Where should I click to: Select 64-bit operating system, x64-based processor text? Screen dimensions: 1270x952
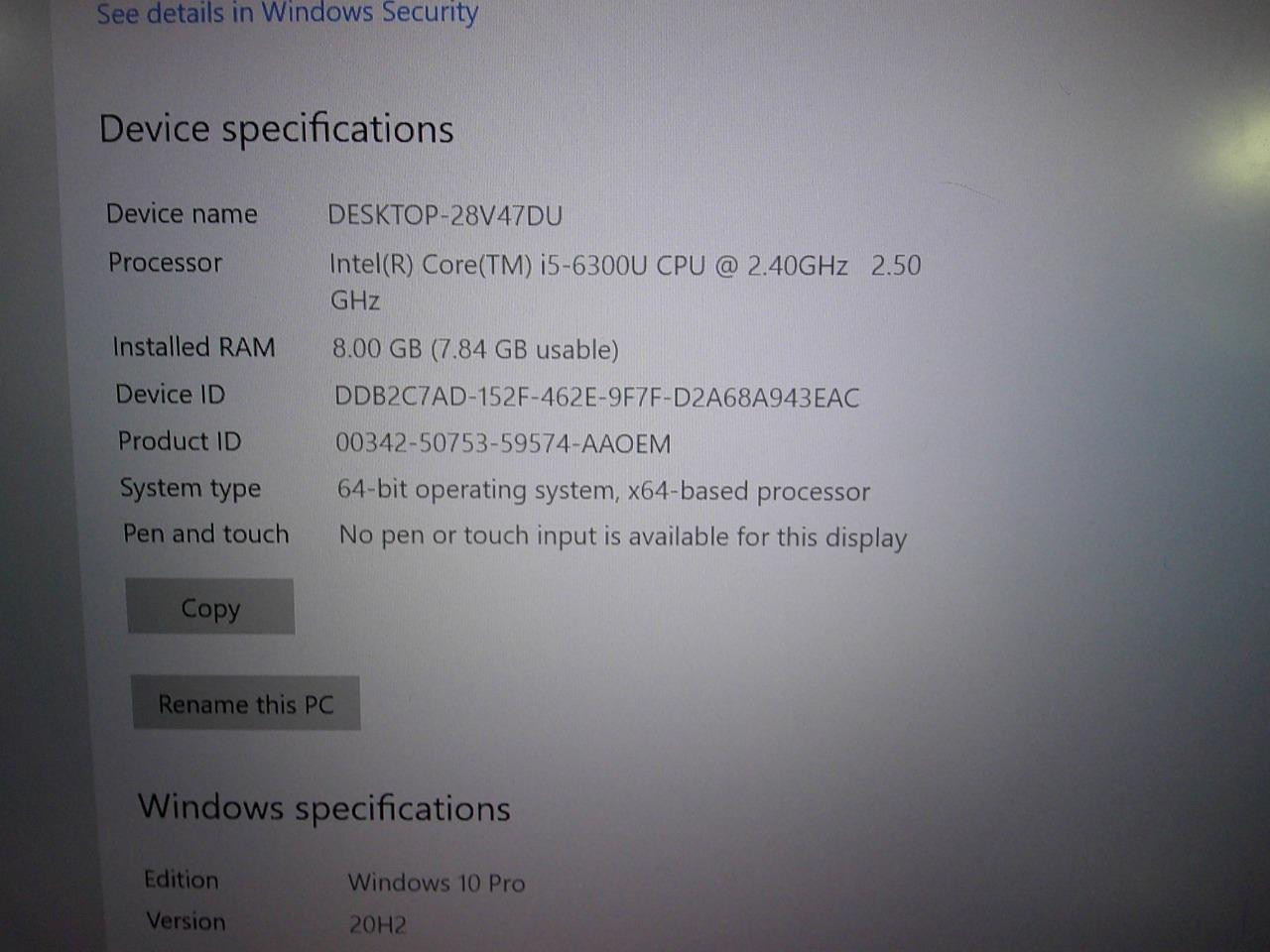[603, 491]
